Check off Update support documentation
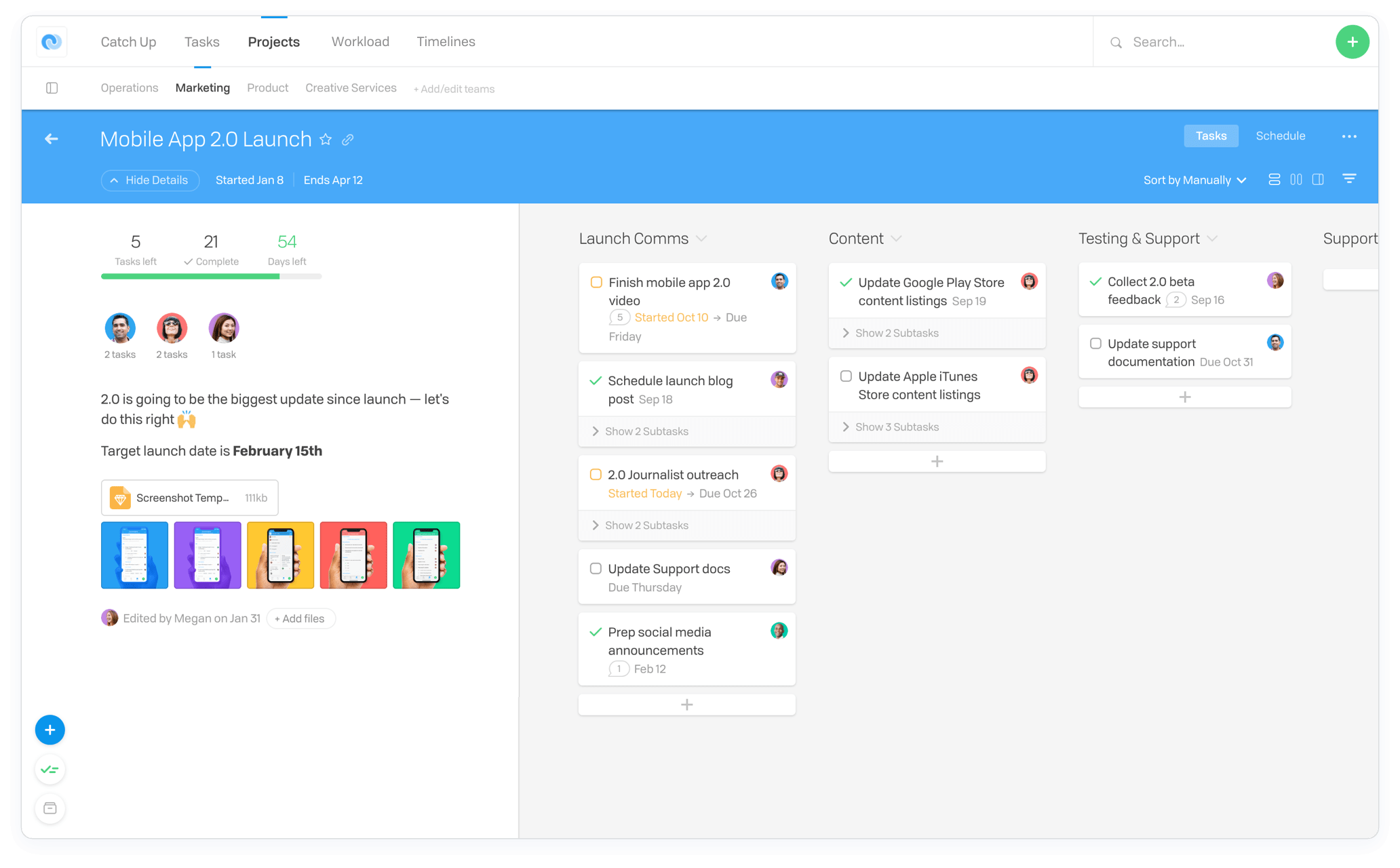This screenshot has width=1400, height=868. (1095, 343)
